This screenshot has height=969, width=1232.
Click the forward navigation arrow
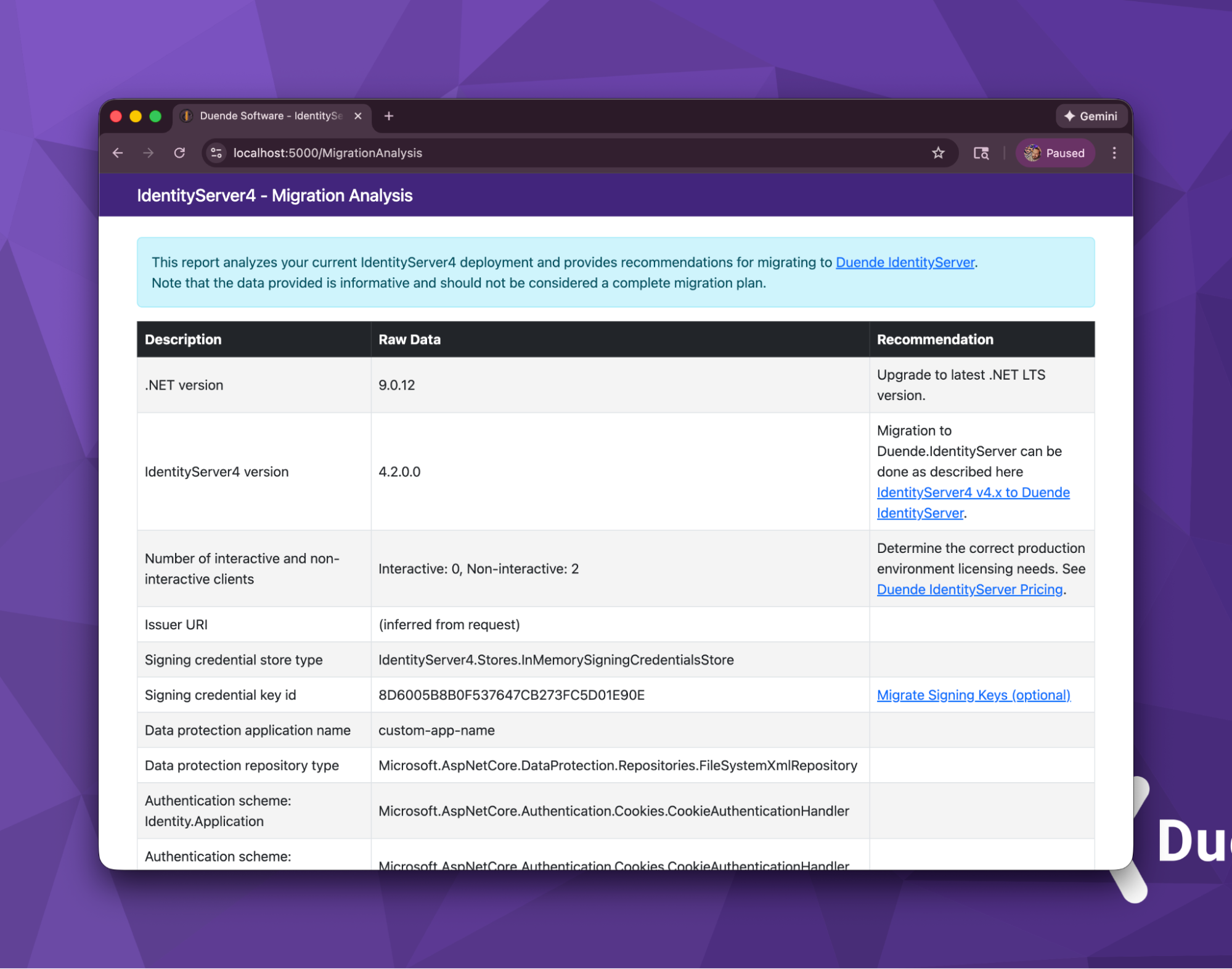148,153
